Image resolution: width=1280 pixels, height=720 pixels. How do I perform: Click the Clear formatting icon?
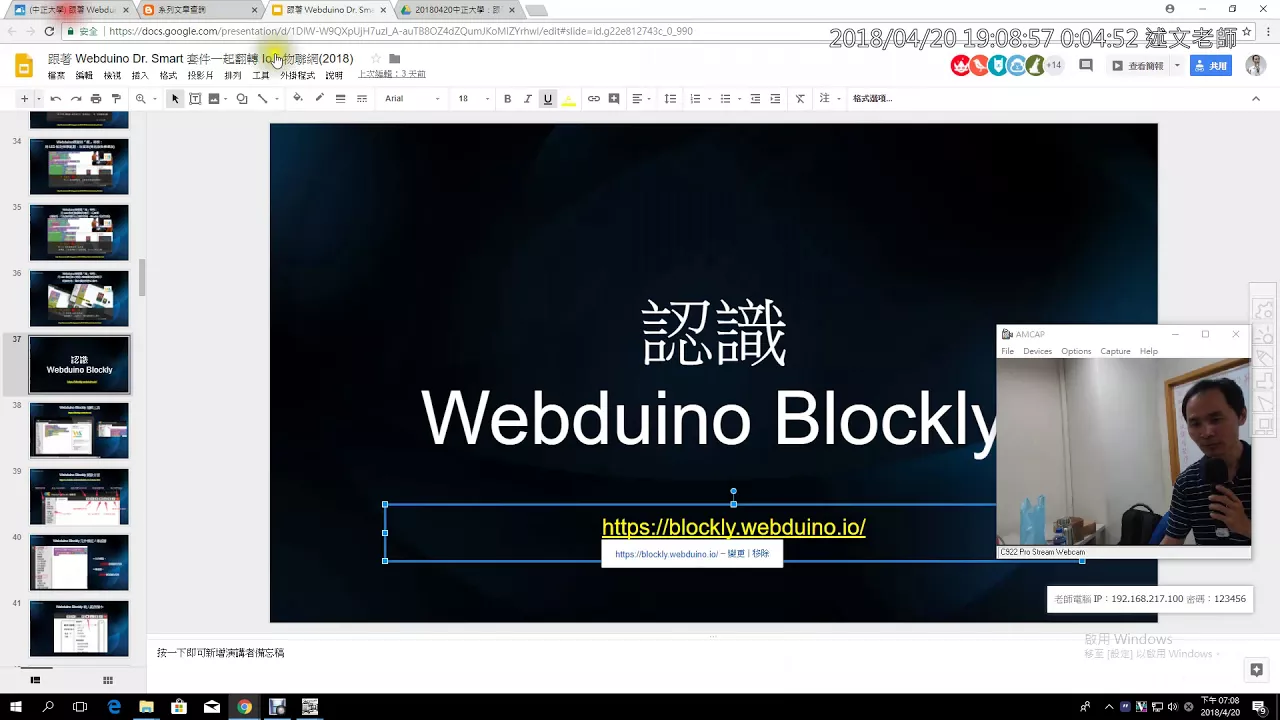[x=800, y=99]
